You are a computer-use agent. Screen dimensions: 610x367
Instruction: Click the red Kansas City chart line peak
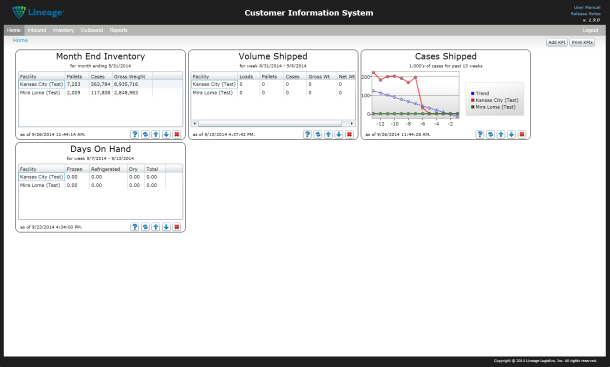[x=373, y=73]
